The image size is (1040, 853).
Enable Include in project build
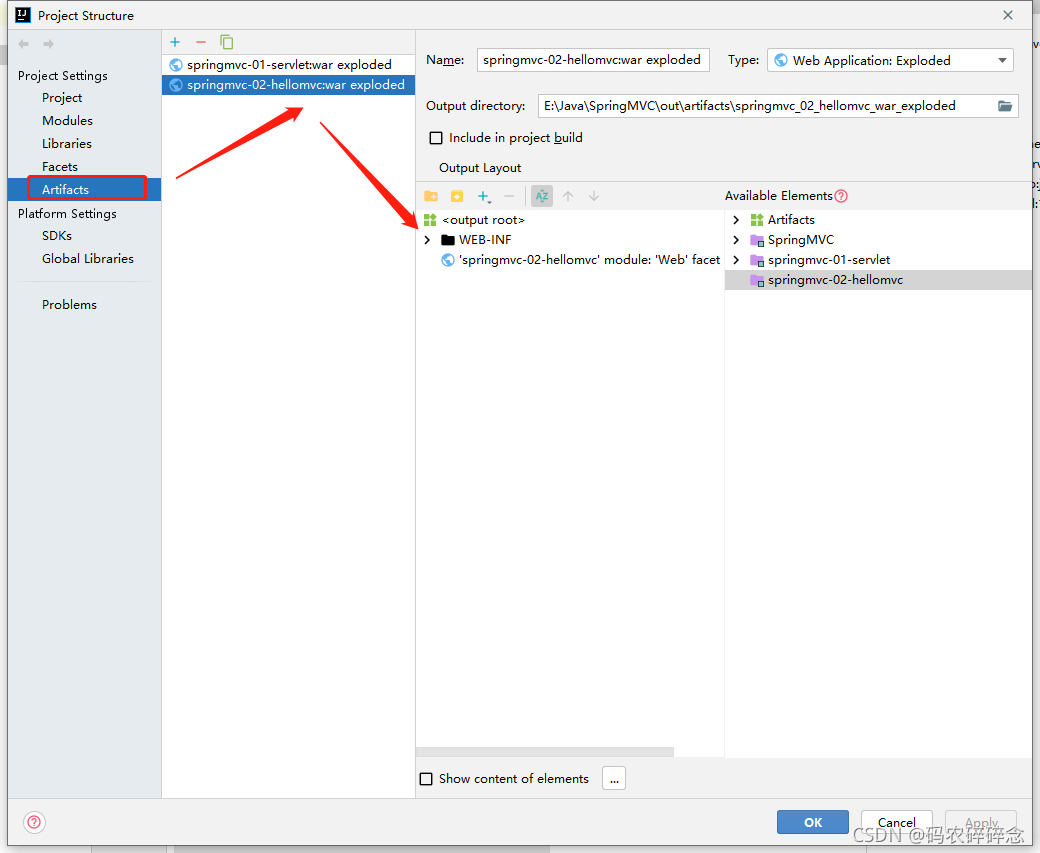click(x=436, y=138)
